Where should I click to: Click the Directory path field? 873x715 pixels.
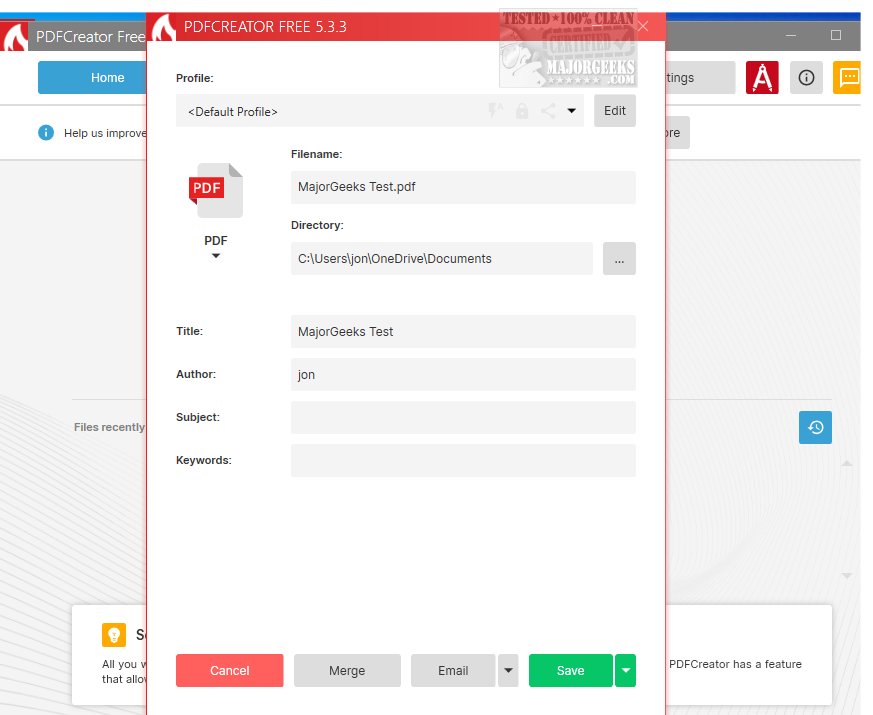tap(442, 258)
